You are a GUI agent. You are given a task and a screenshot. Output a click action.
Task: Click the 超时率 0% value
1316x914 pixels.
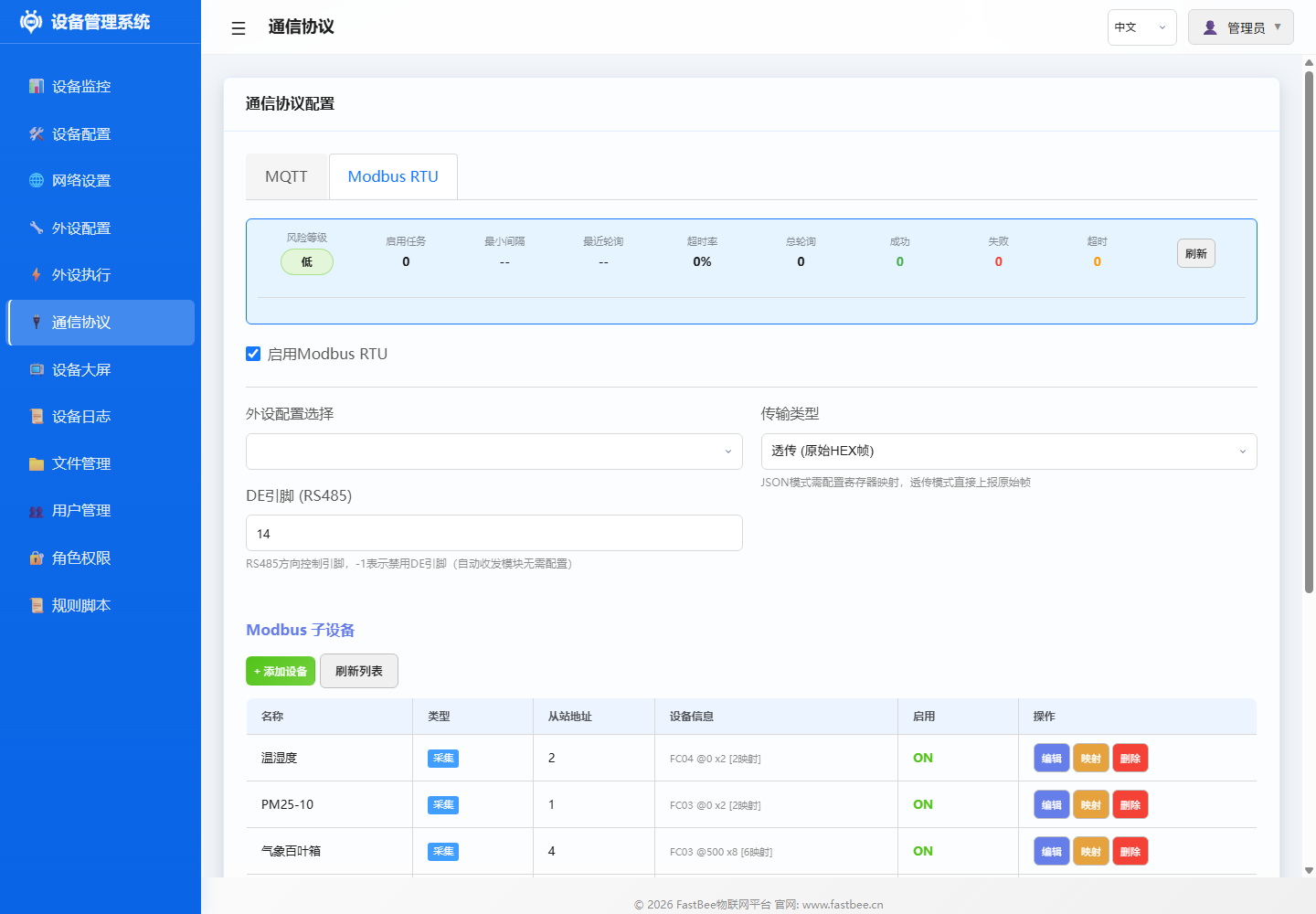pos(702,261)
